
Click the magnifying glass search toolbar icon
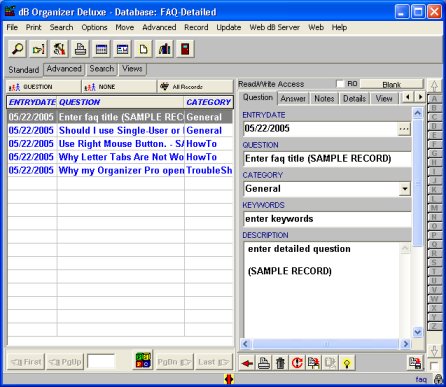[17, 49]
